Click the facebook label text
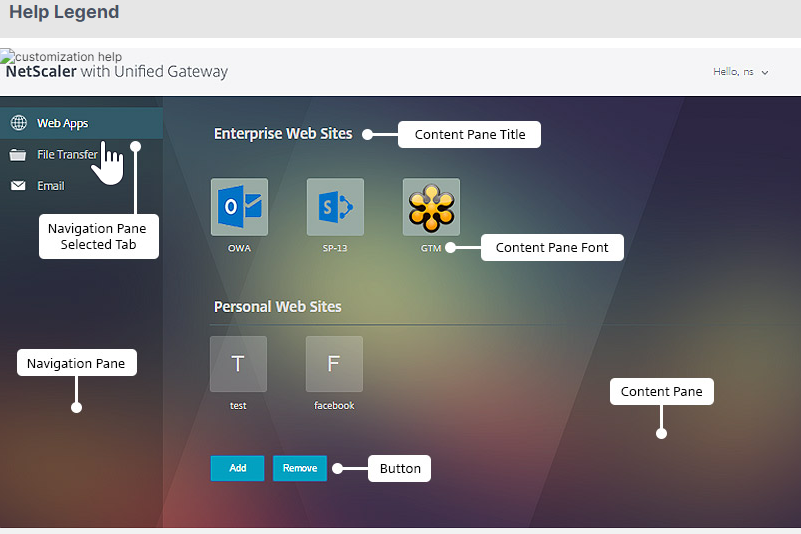Image resolution: width=801 pixels, height=534 pixels. point(334,406)
